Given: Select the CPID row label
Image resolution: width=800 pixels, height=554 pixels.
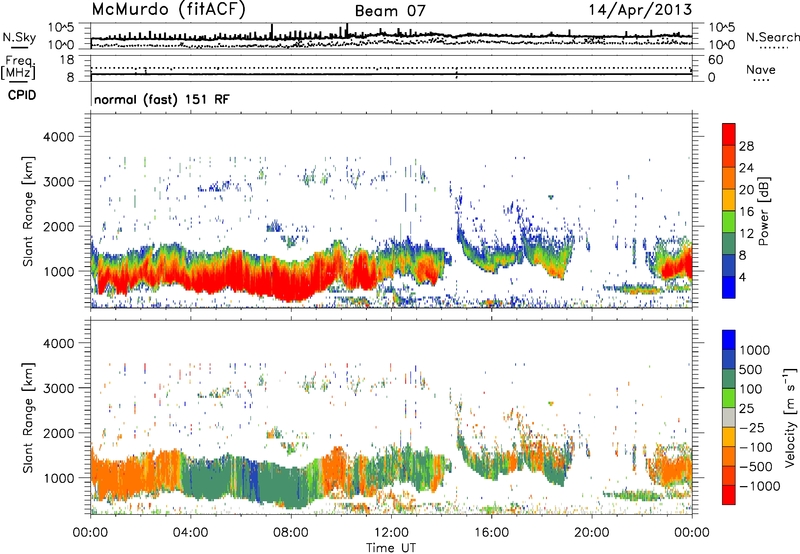Looking at the screenshot, I should (x=22, y=95).
